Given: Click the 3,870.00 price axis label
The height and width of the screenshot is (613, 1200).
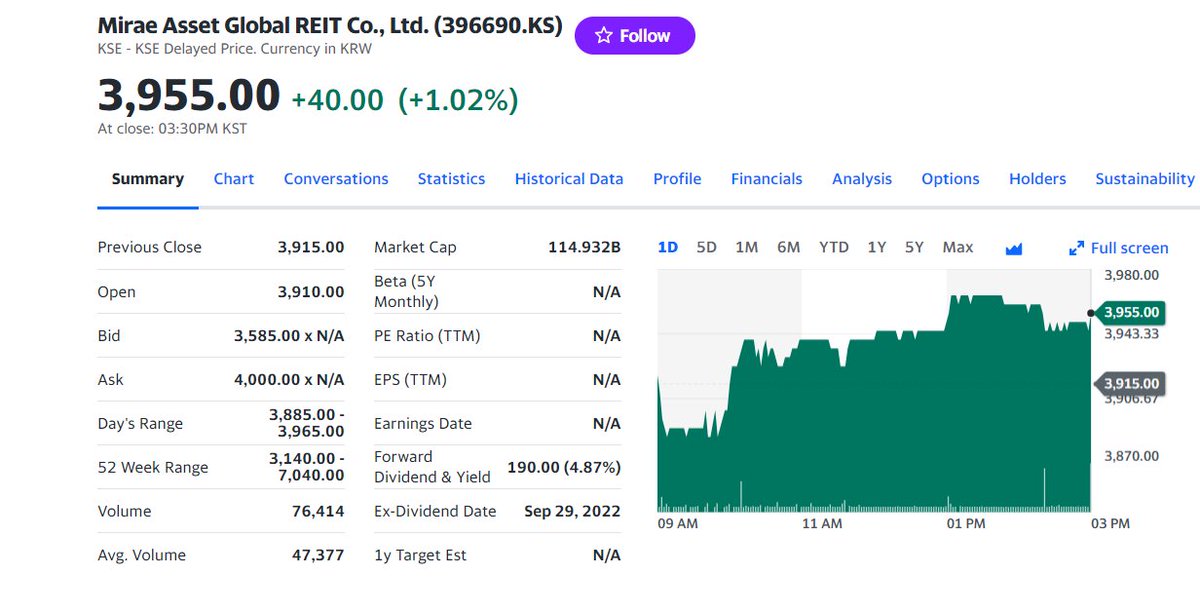Looking at the screenshot, I should coord(1132,456).
